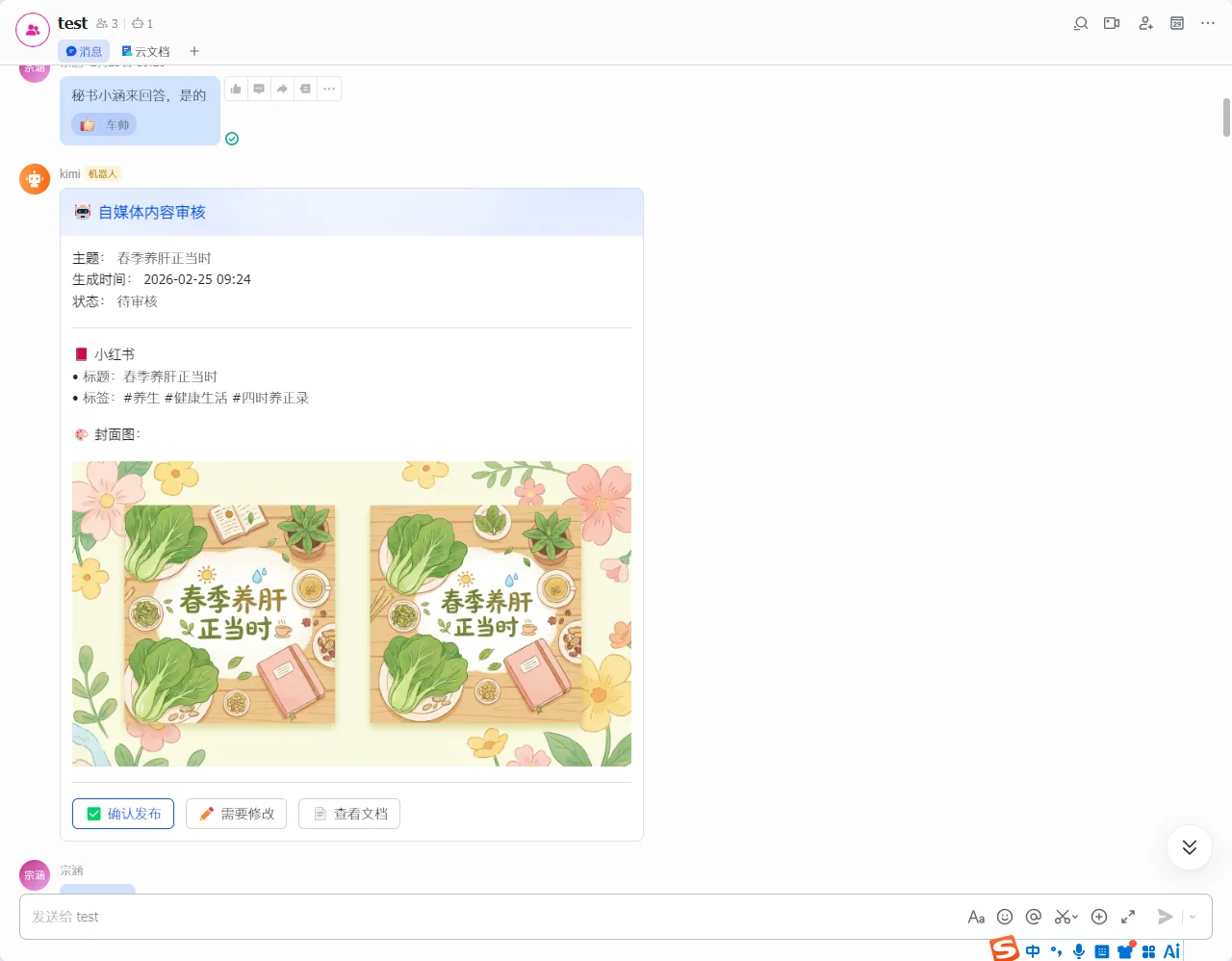This screenshot has width=1232, height=961.
Task: Open text formatting Aa options
Action: coord(976,917)
